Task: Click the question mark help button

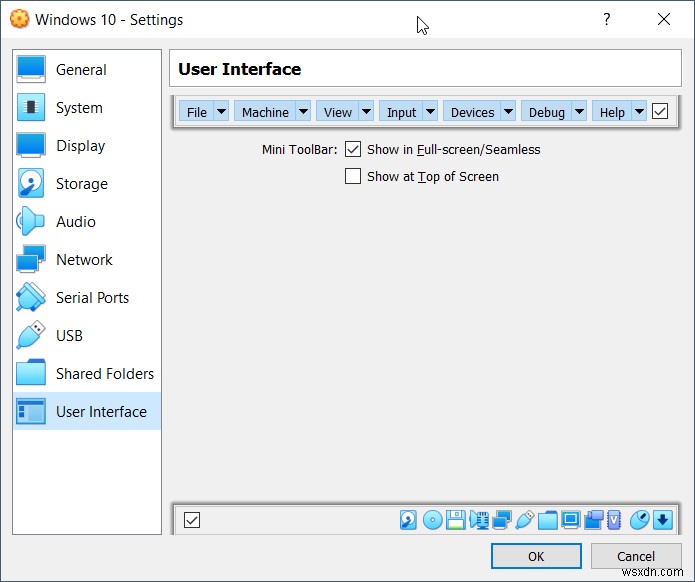Action: point(606,19)
